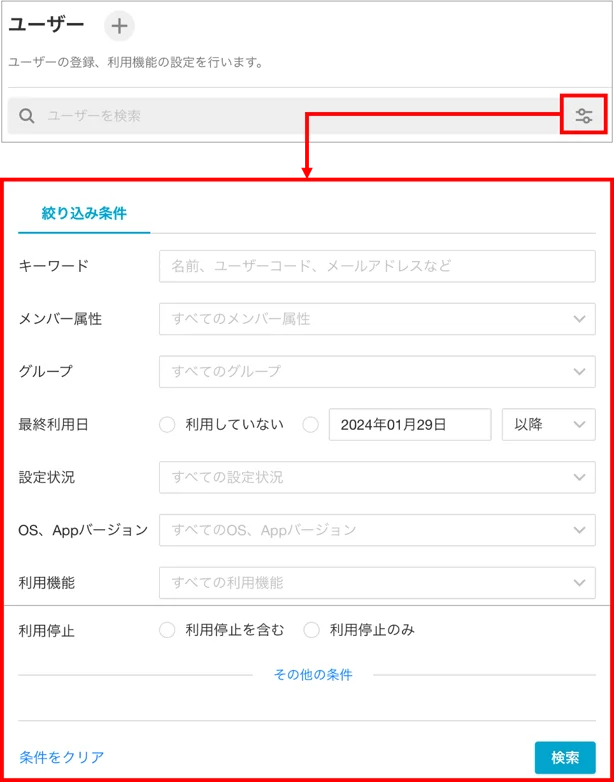The width and height of the screenshot is (614, 782).
Task: Open the 以降 dropdown
Action: click(549, 425)
